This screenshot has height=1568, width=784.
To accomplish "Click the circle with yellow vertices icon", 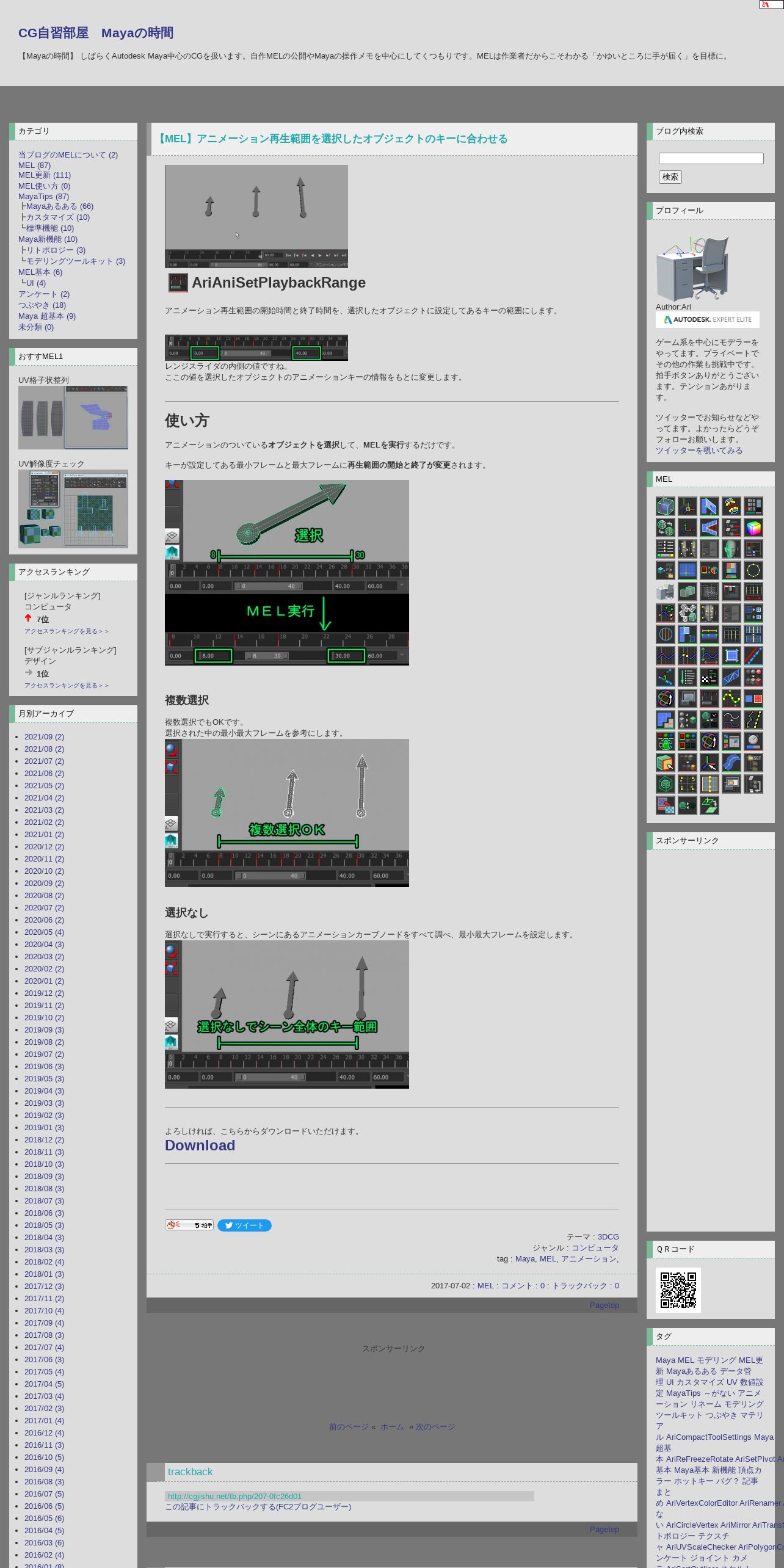I will click(753, 570).
